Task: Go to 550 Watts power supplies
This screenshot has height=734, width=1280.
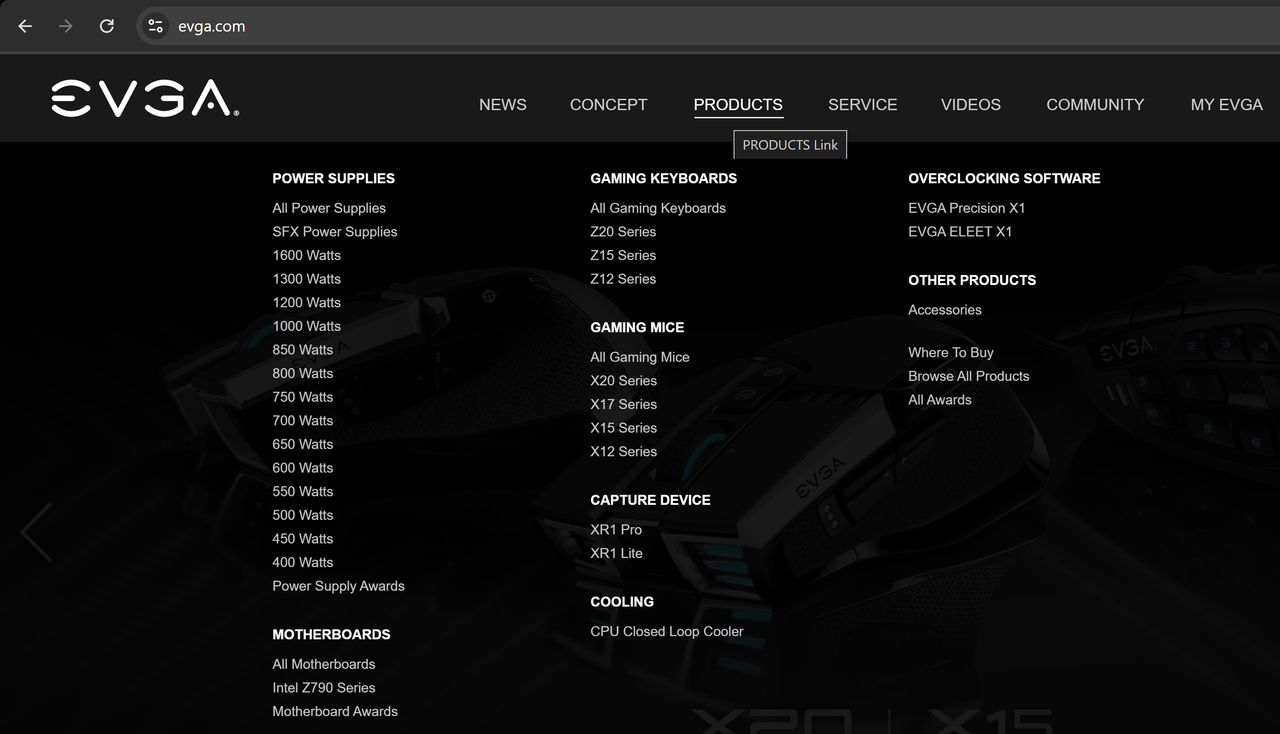Action: 303,492
